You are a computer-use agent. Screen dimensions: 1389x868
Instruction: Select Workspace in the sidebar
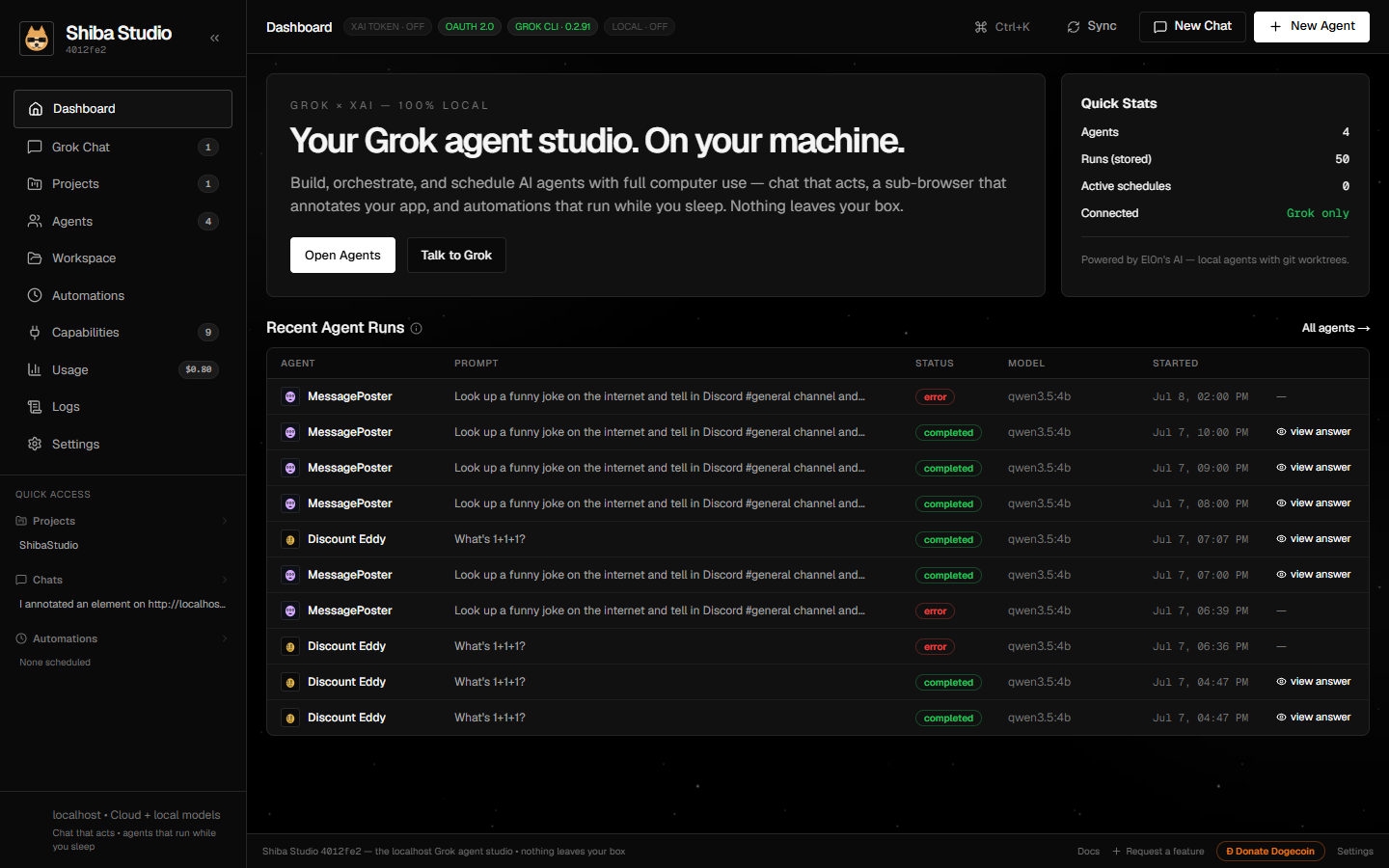(123, 258)
